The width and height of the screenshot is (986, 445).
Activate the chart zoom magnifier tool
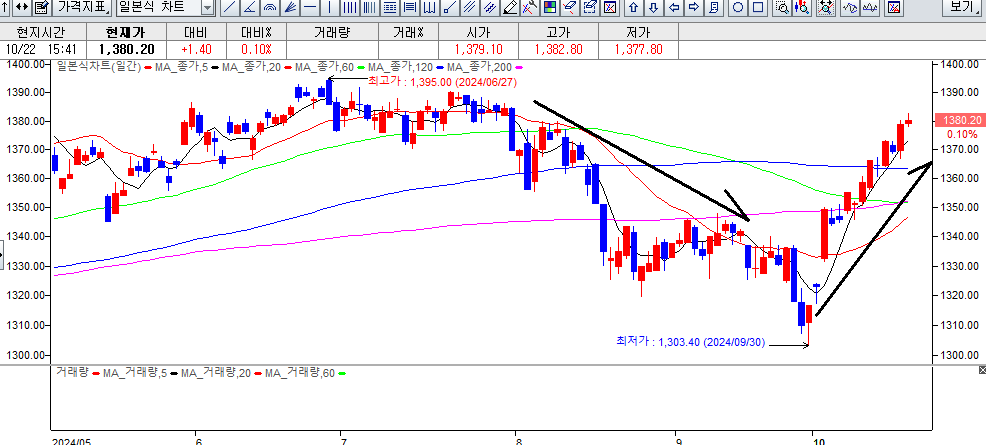click(781, 8)
